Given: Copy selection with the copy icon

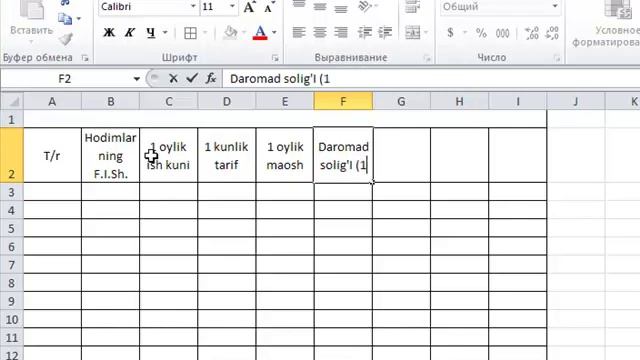Looking at the screenshot, I should coord(65,19).
